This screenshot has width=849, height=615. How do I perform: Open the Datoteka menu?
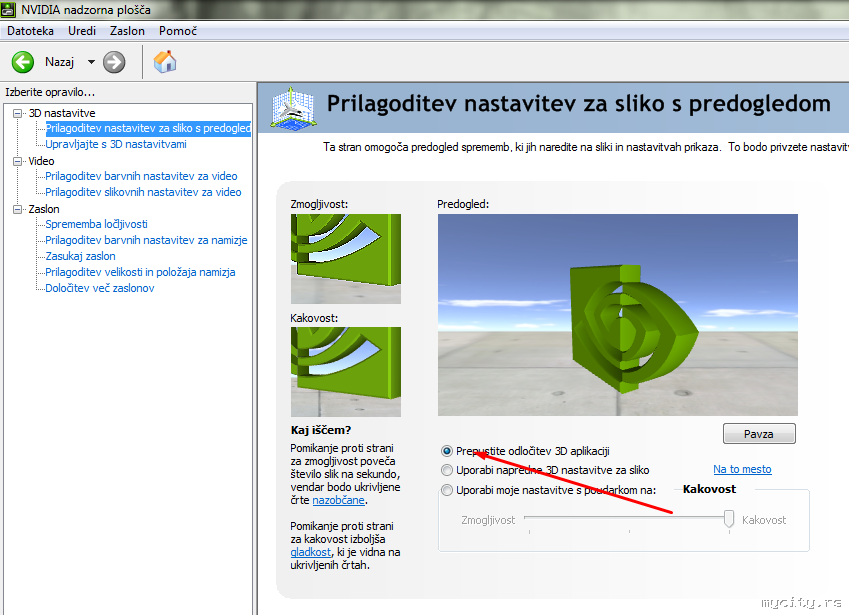click(30, 31)
